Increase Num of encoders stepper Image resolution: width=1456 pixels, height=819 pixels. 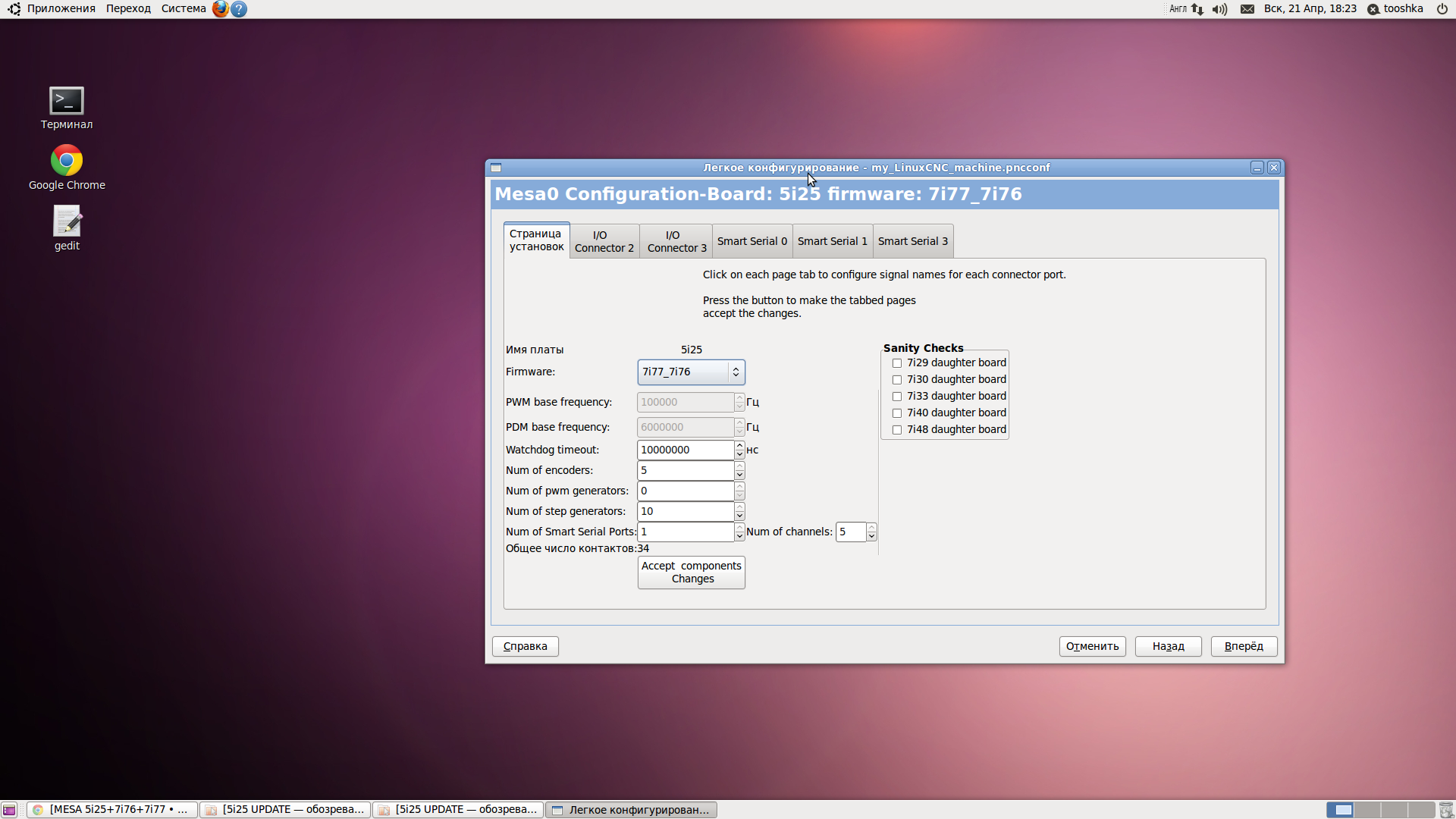pyautogui.click(x=739, y=466)
